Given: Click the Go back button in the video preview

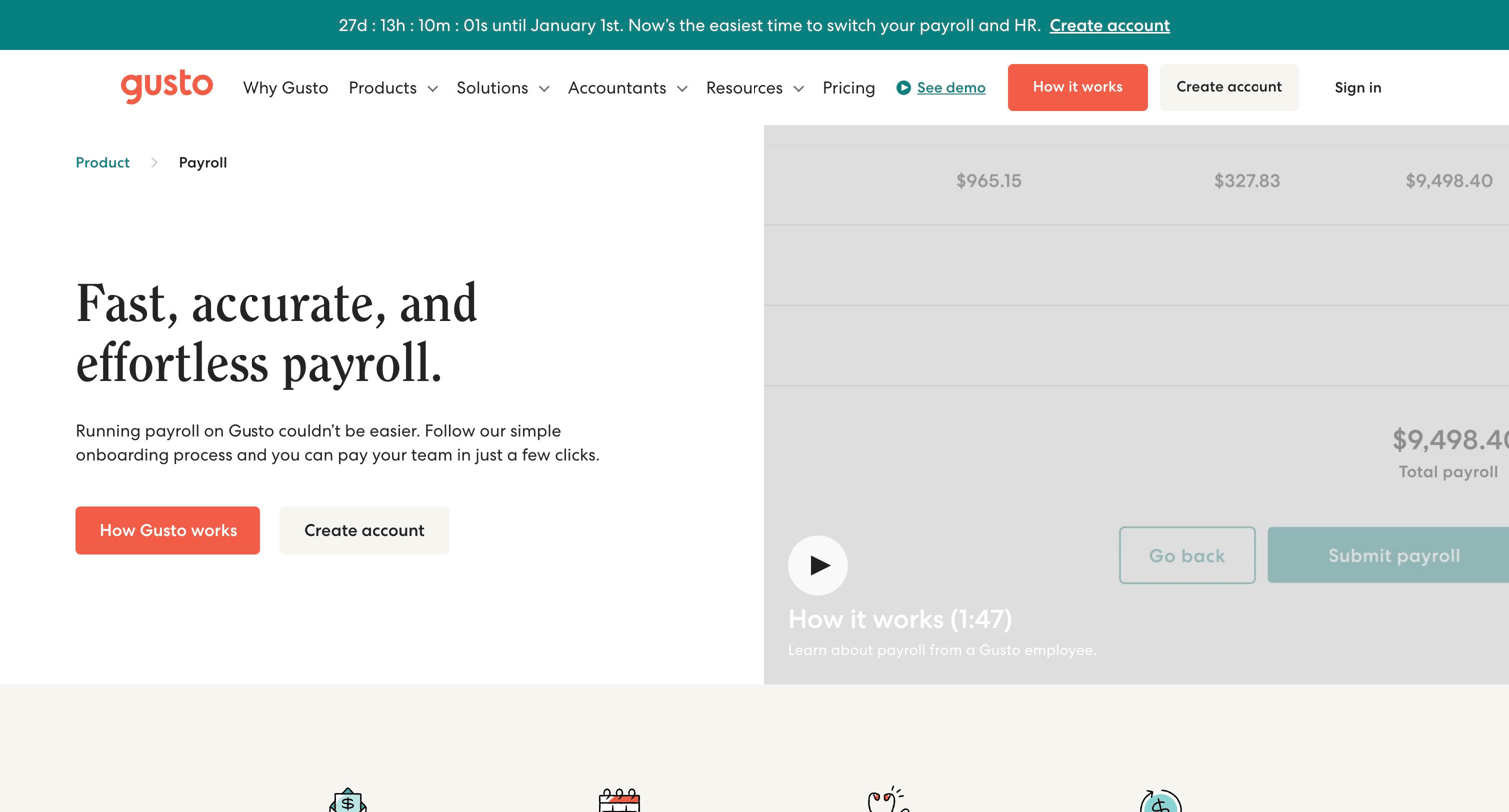Looking at the screenshot, I should click(x=1187, y=555).
